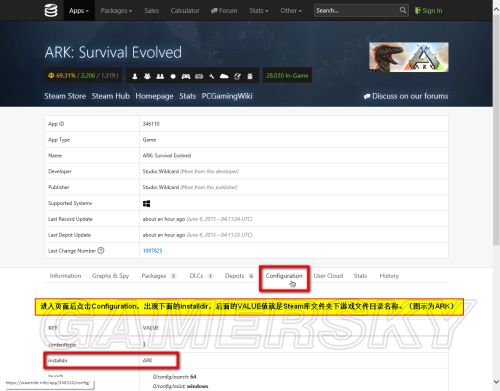Open the PCGamingWiki link
The width and height of the screenshot is (500, 391).
[x=227, y=96]
